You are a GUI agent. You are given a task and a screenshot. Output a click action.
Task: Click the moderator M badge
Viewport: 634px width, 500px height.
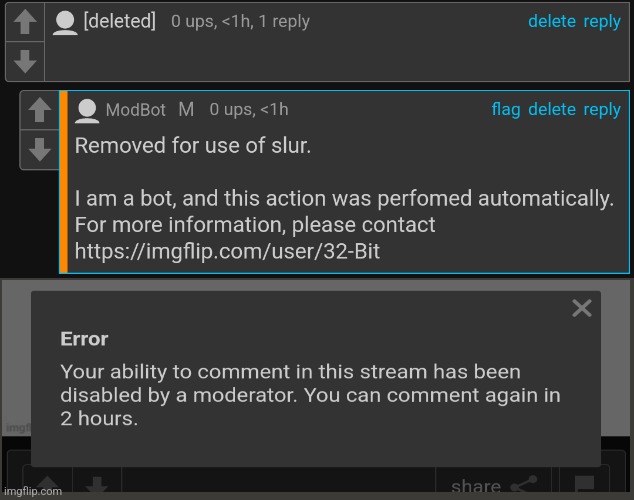pyautogui.click(x=186, y=110)
